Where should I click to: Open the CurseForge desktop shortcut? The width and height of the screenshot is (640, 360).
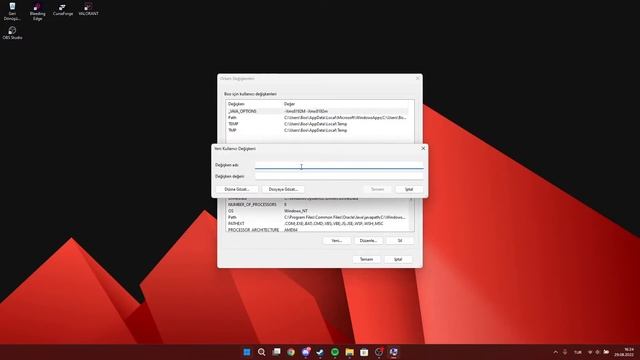62,9
